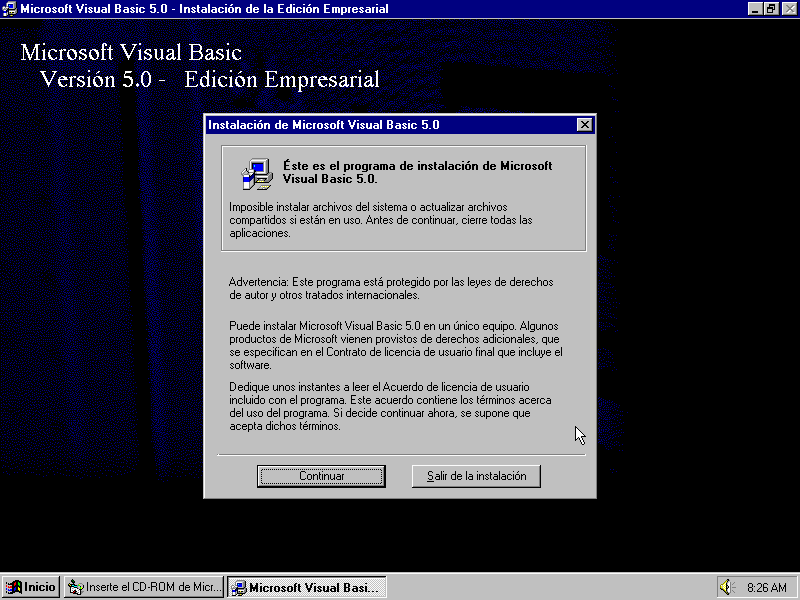Open the Inicio start menu
Image resolution: width=800 pixels, height=600 pixels.
click(x=31, y=587)
